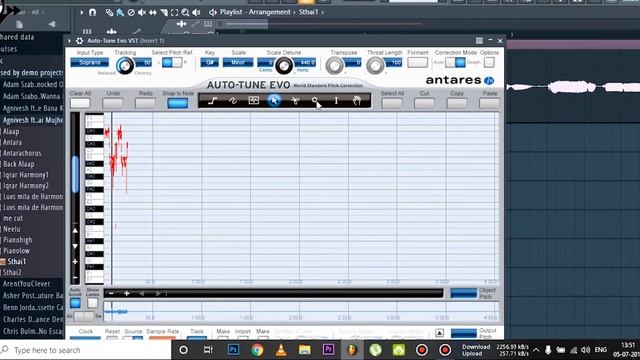Select Pianohigh in the browser list
The image size is (640, 360).
(17, 240)
